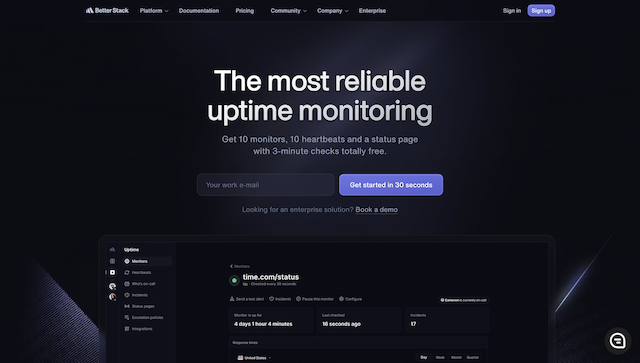This screenshot has width=640, height=363.
Task: Click the Configure gear icon
Action: coord(341,299)
